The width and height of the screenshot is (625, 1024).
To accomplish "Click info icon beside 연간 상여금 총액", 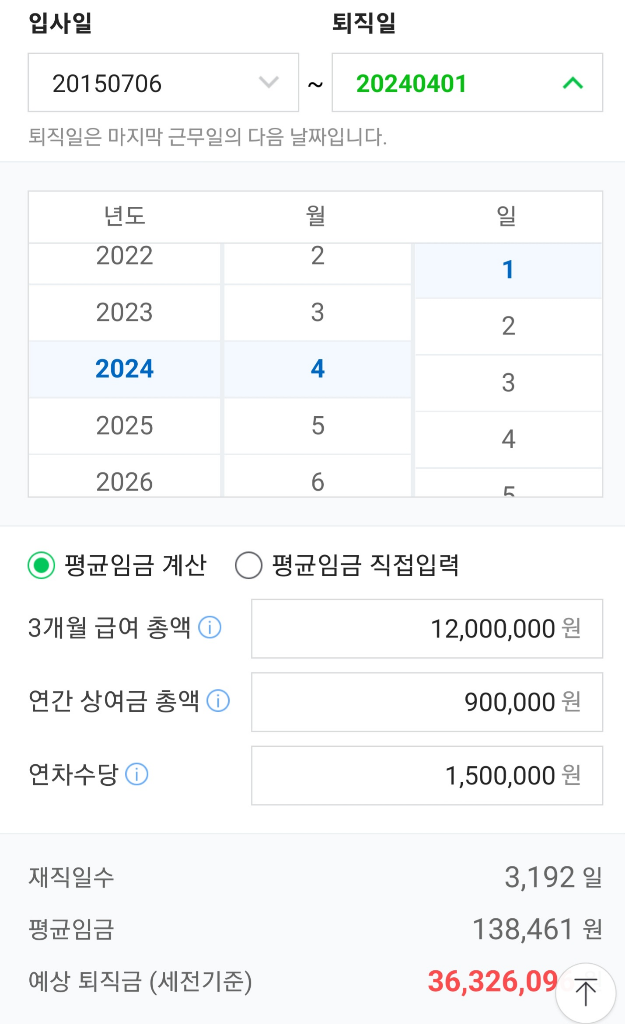I will pos(218,701).
